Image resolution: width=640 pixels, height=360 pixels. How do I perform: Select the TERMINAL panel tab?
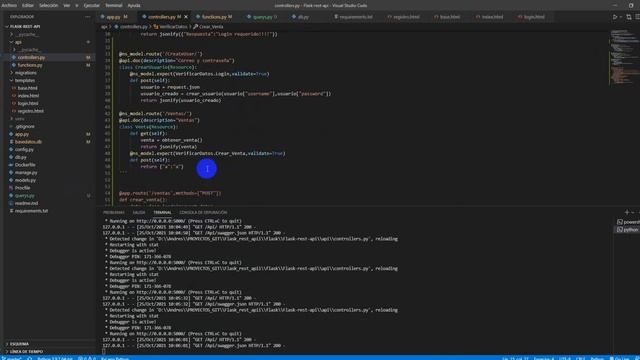click(x=162, y=213)
